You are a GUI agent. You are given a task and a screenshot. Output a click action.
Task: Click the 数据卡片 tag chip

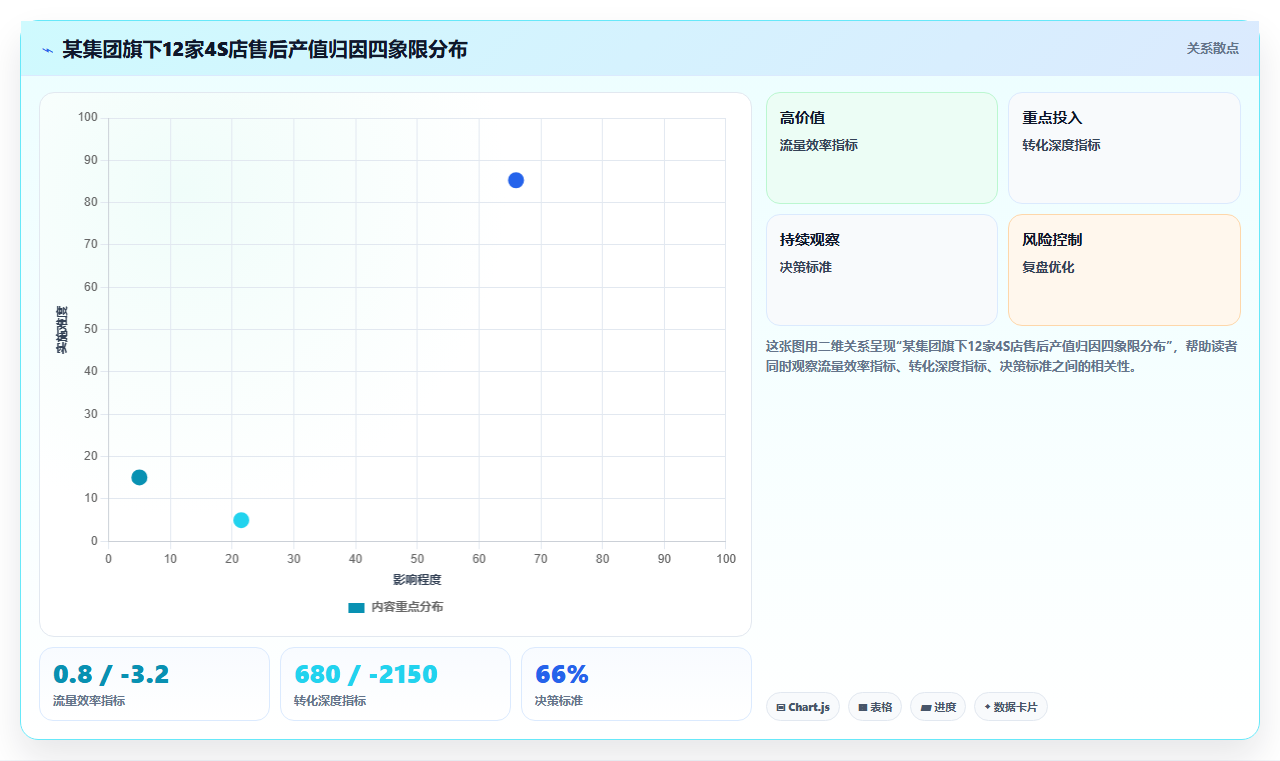[1010, 707]
